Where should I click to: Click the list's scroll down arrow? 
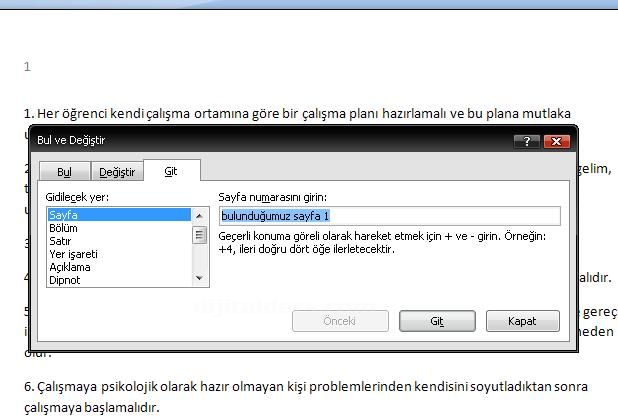(x=199, y=278)
